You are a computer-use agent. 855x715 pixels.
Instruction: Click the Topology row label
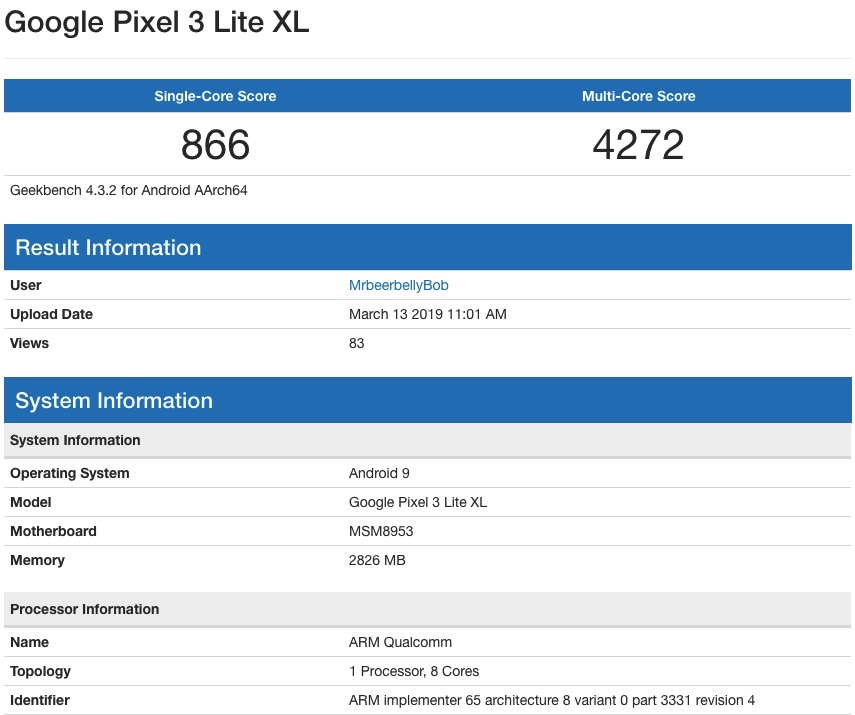pyautogui.click(x=40, y=671)
